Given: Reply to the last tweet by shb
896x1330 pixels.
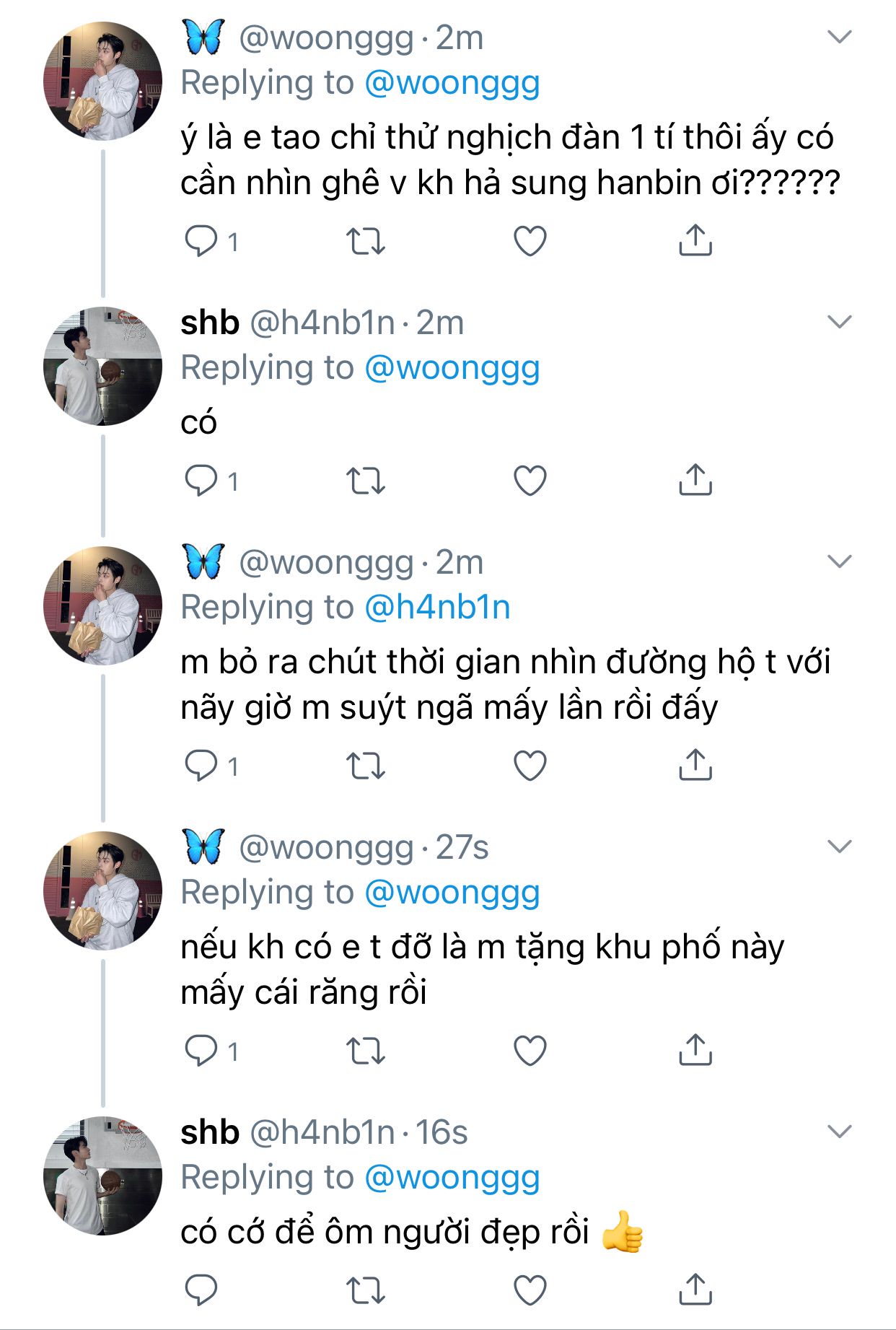Looking at the screenshot, I should click(201, 1291).
